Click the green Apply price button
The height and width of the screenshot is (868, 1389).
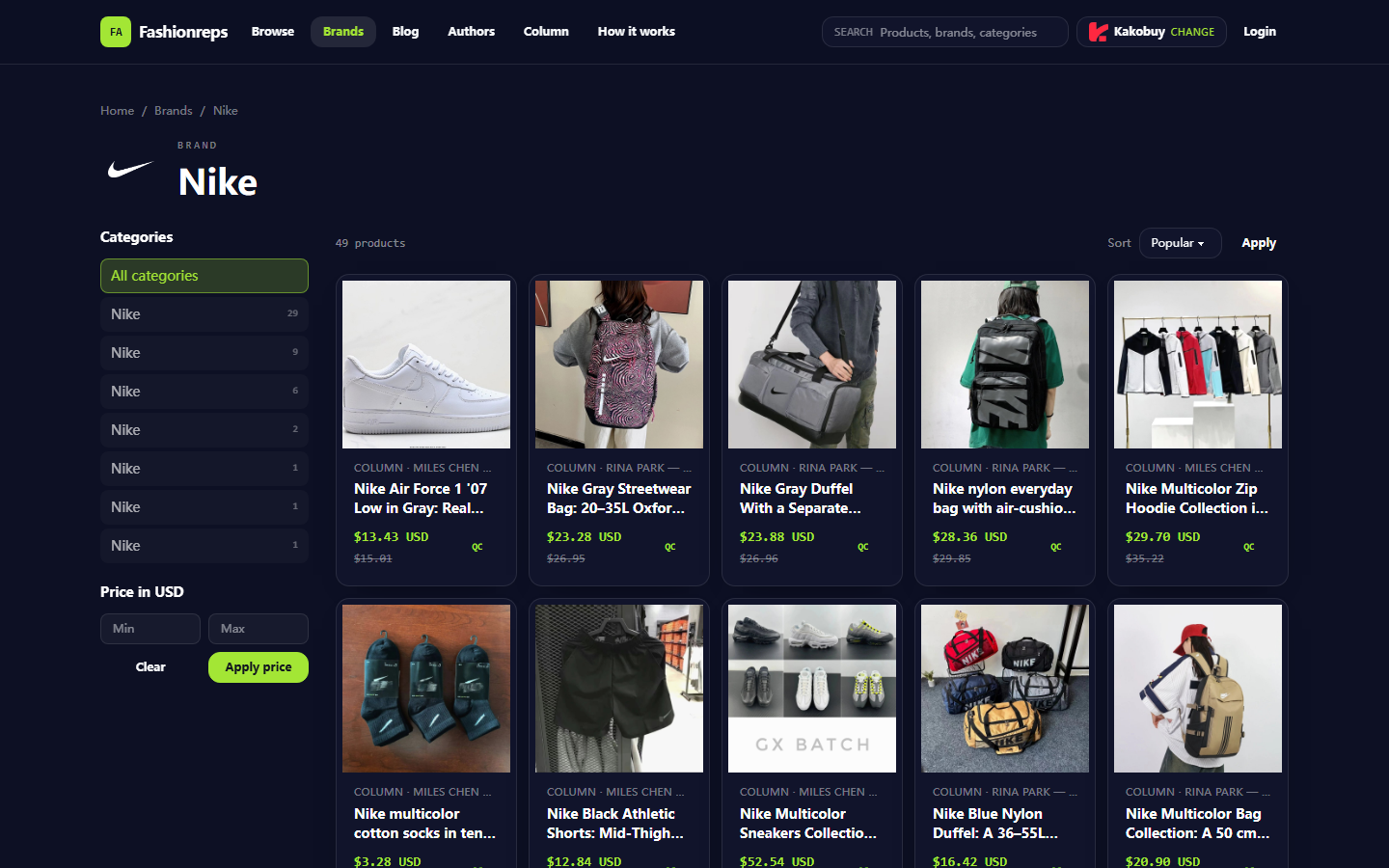point(259,667)
